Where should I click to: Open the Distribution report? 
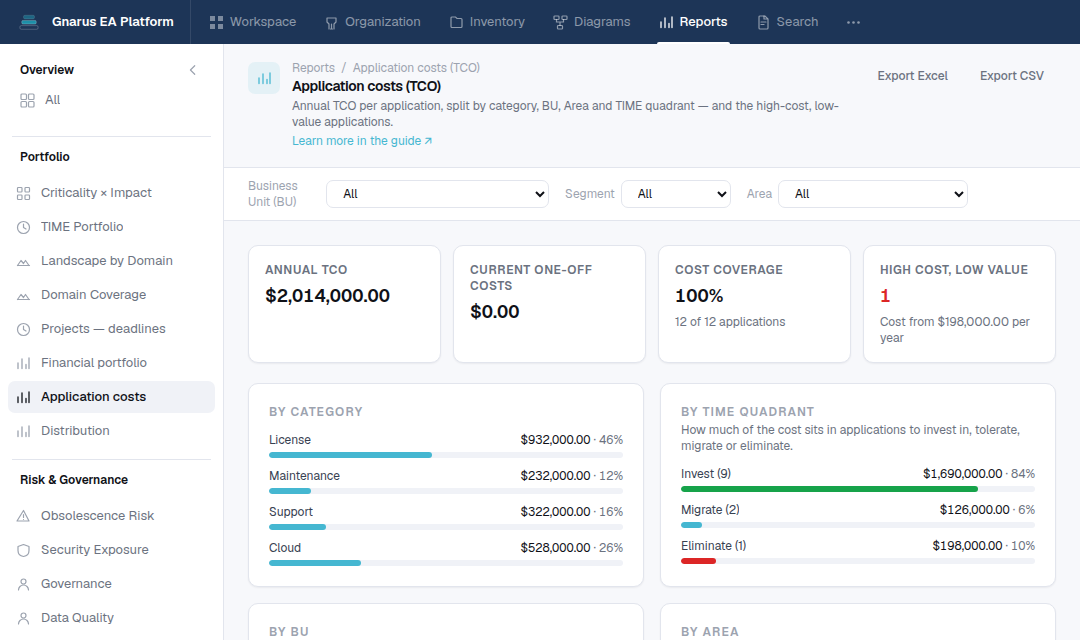pos(112,431)
